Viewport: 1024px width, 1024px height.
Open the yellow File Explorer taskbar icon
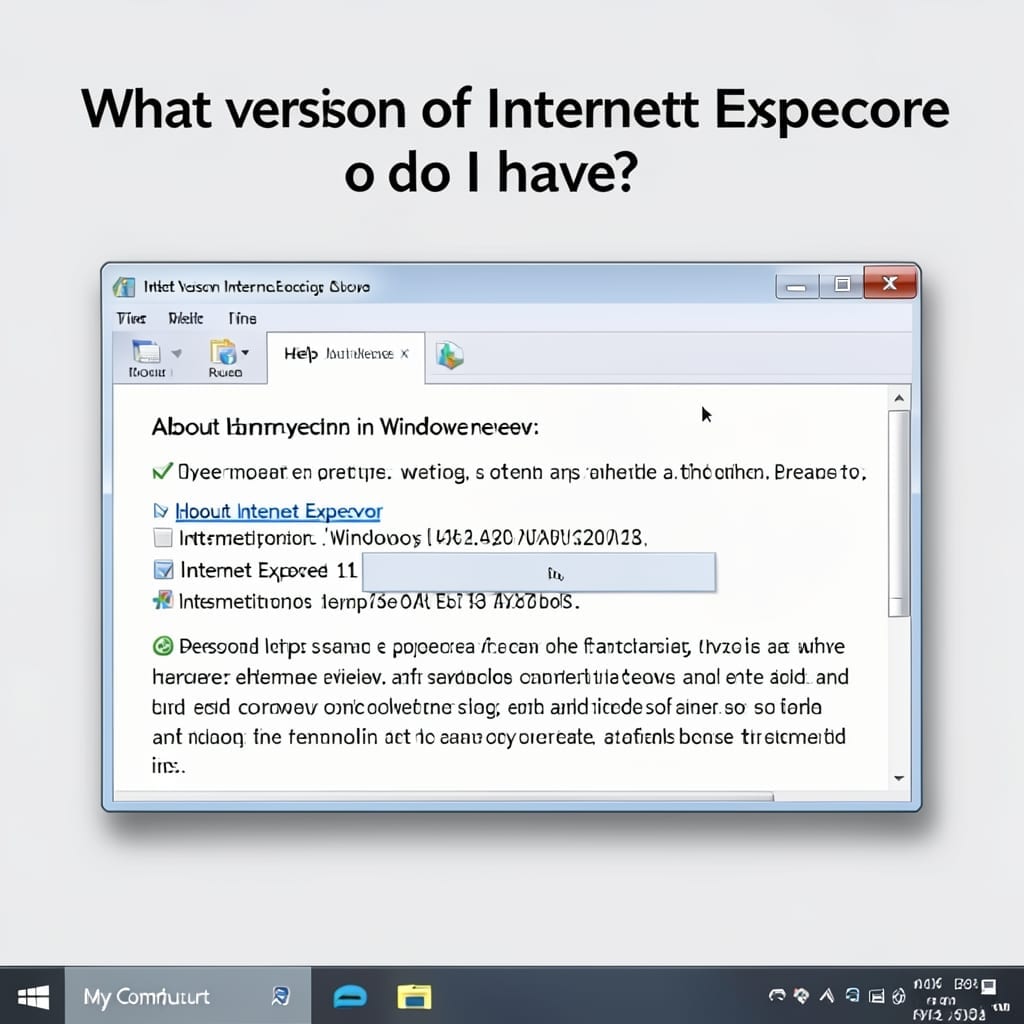[414, 997]
